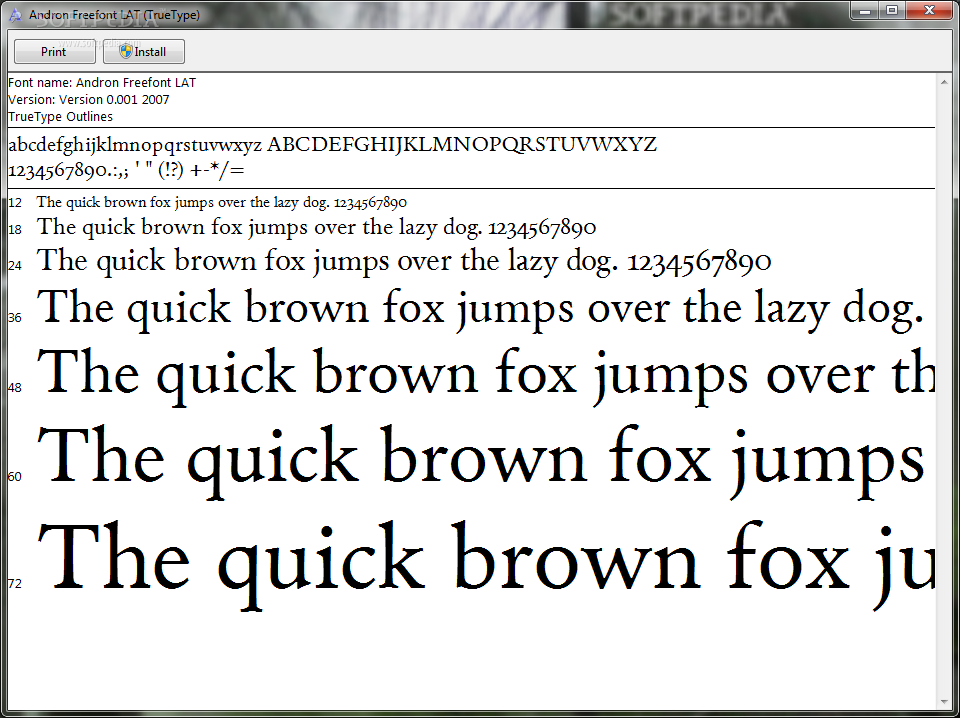Click the scrollbar down arrow
This screenshot has height=718, width=960.
[x=944, y=702]
